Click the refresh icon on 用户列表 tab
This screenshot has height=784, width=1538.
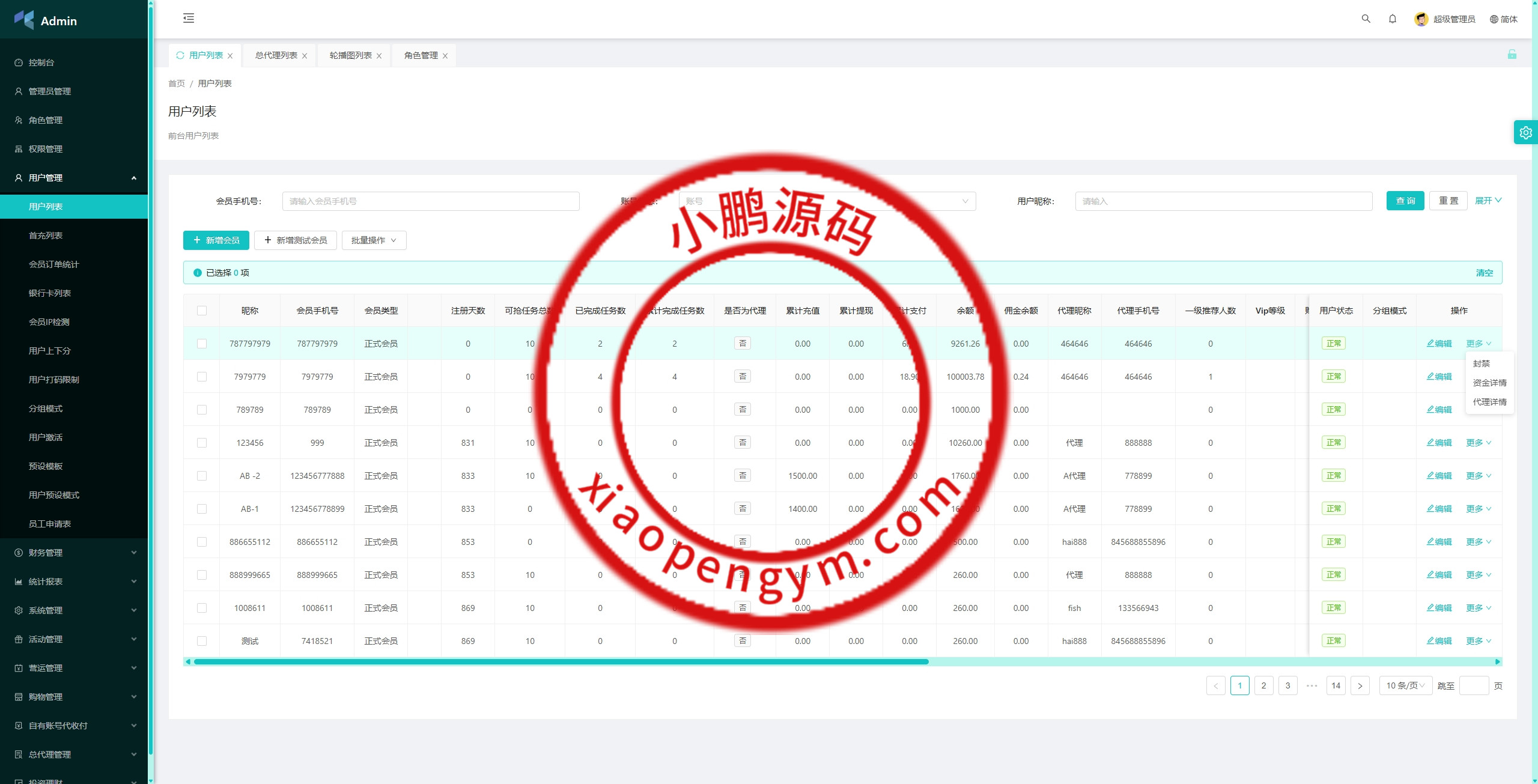[x=180, y=55]
